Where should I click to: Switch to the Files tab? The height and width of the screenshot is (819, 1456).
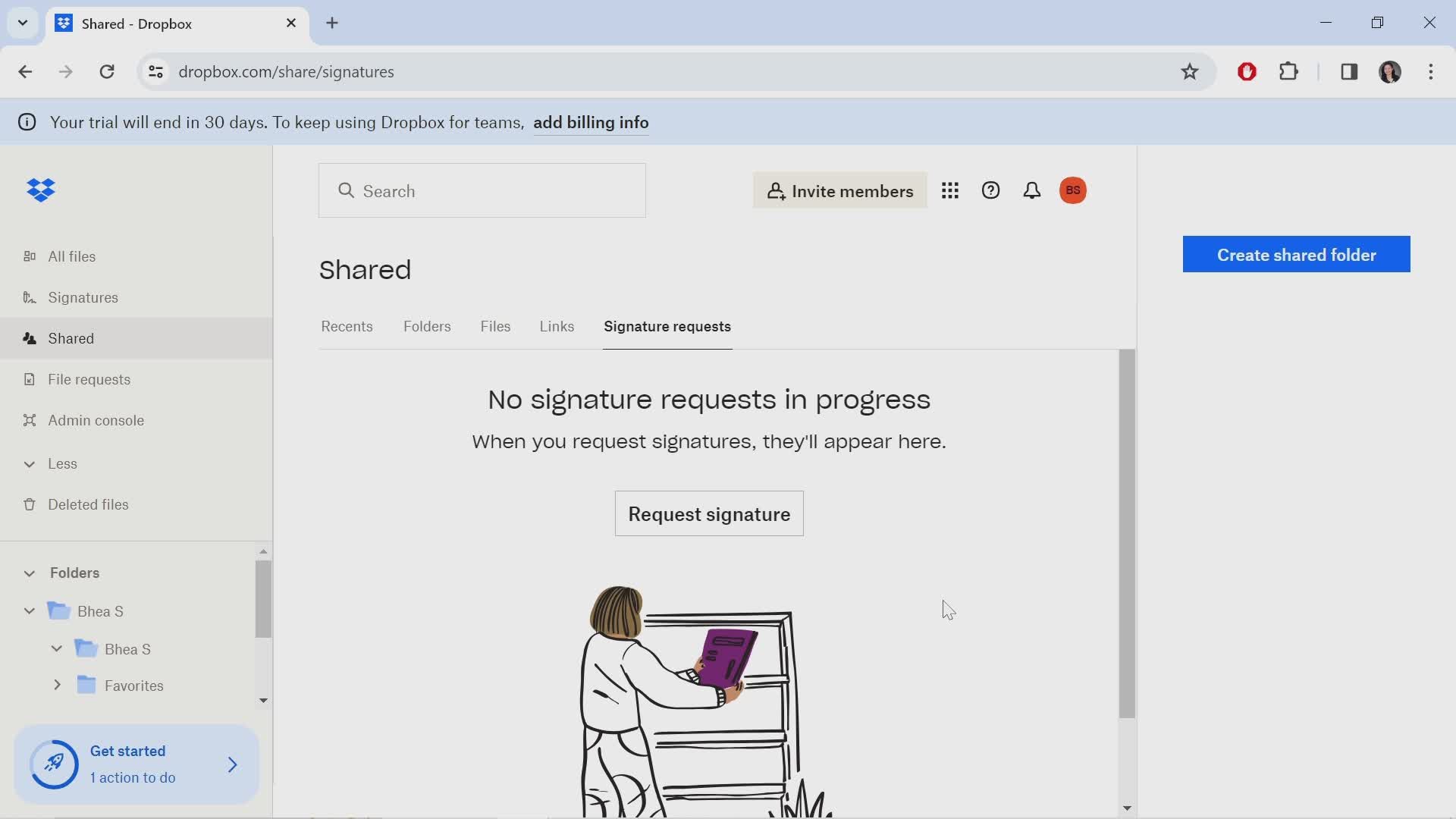[495, 326]
